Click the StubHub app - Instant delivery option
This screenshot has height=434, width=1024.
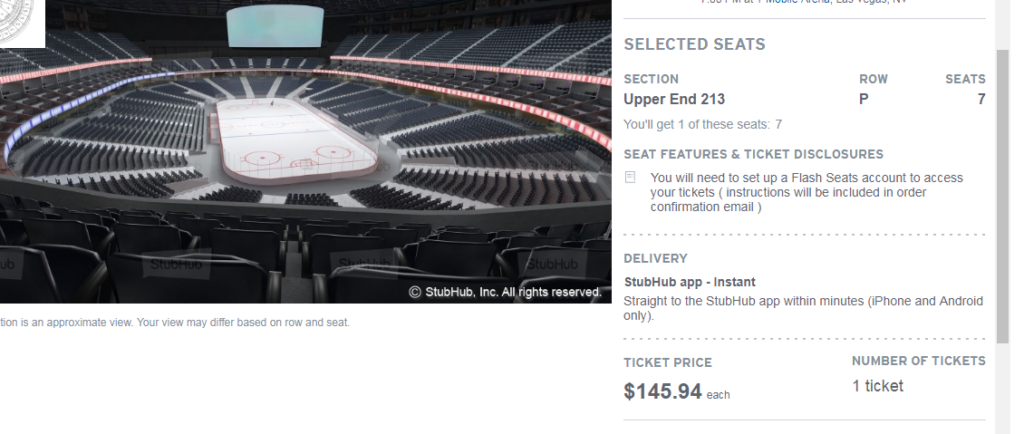coord(689,282)
